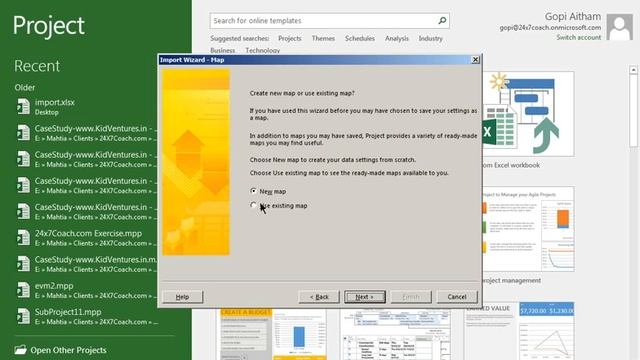Image resolution: width=640 pixels, height=360 pixels.
Task: Focus the Search for online templates field
Action: pos(329,20)
